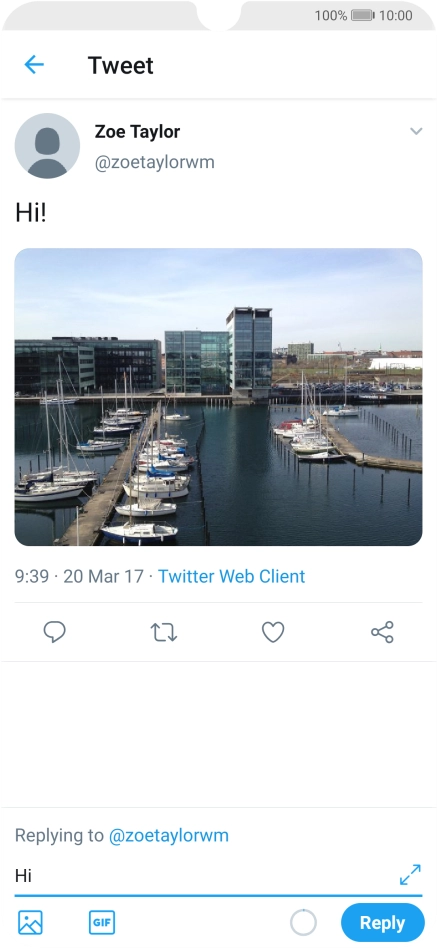Image resolution: width=437 pixels, height=948 pixels.
Task: Tap the battery icon in status bar
Action: pos(363,15)
